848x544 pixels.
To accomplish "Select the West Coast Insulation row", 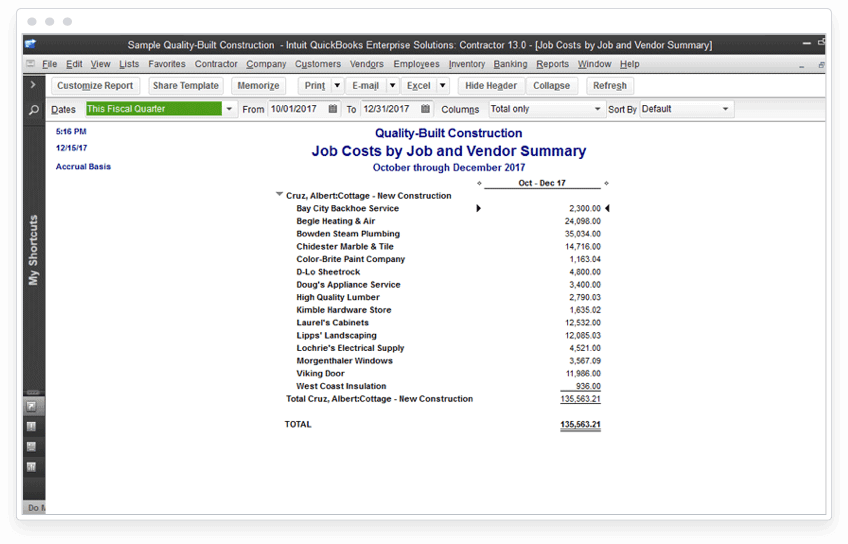I will (x=448, y=386).
